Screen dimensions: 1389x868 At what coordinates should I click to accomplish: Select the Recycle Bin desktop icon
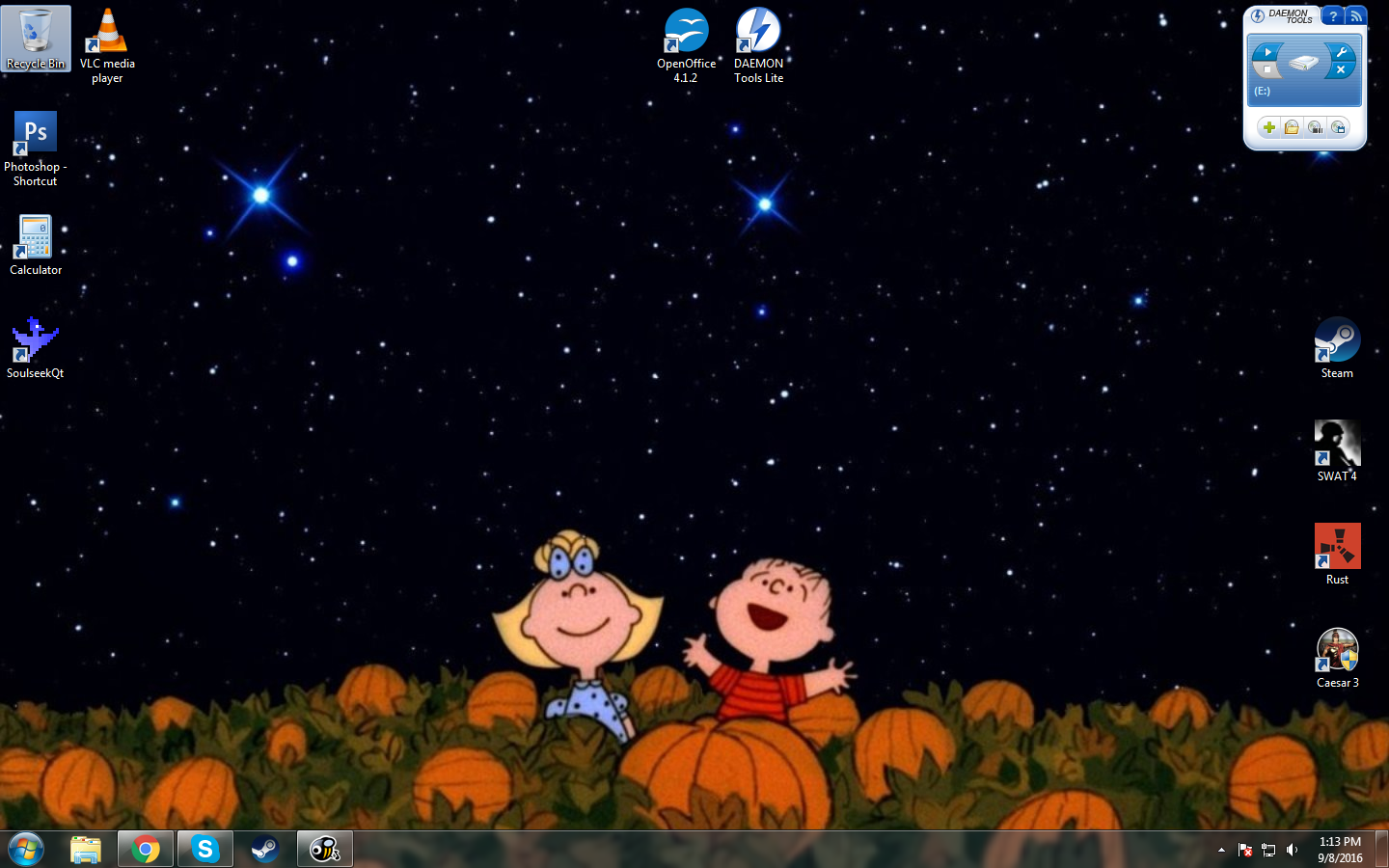point(36,39)
